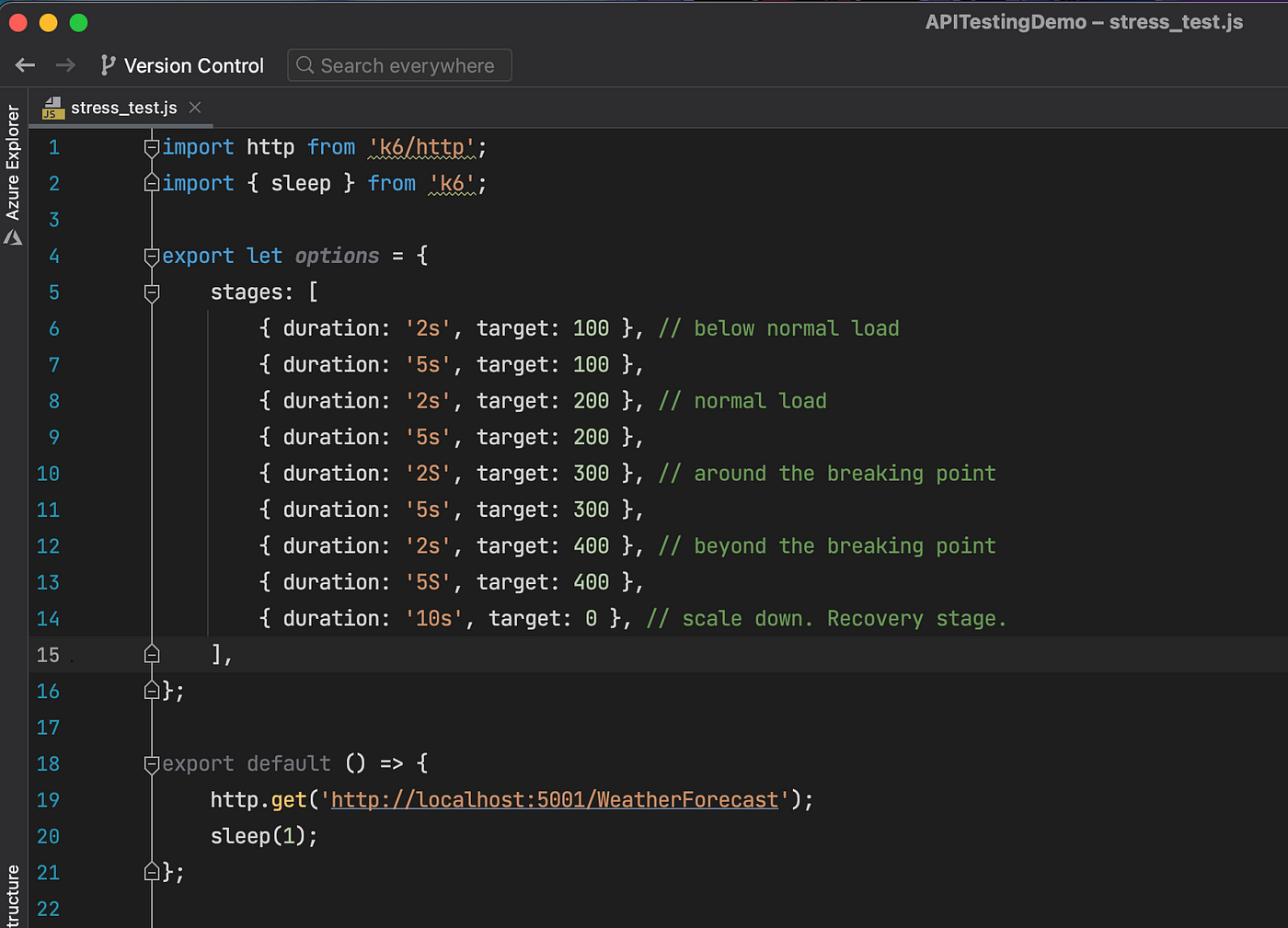Click the get method on line 19
This screenshot has height=928, width=1288.
pos(289,800)
